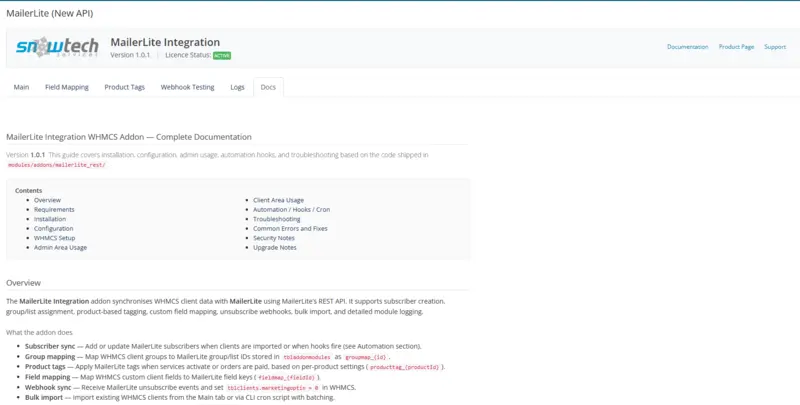The width and height of the screenshot is (800, 405).
Task: Jump to WHMCS Setup section
Action: (55, 238)
